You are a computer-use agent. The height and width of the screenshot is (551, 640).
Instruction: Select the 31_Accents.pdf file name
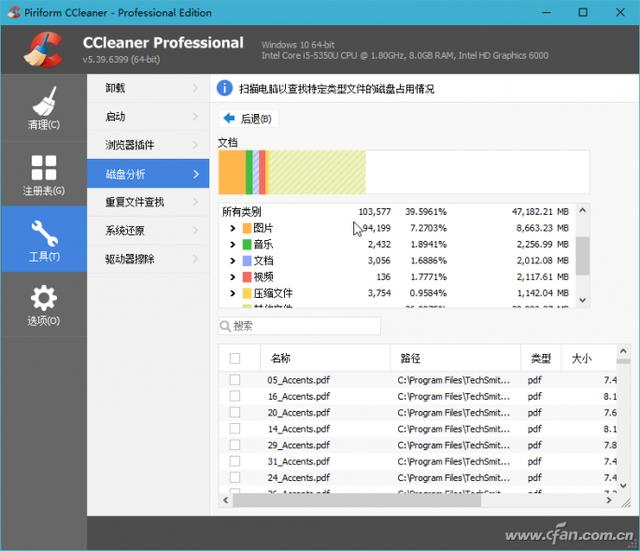click(x=299, y=462)
